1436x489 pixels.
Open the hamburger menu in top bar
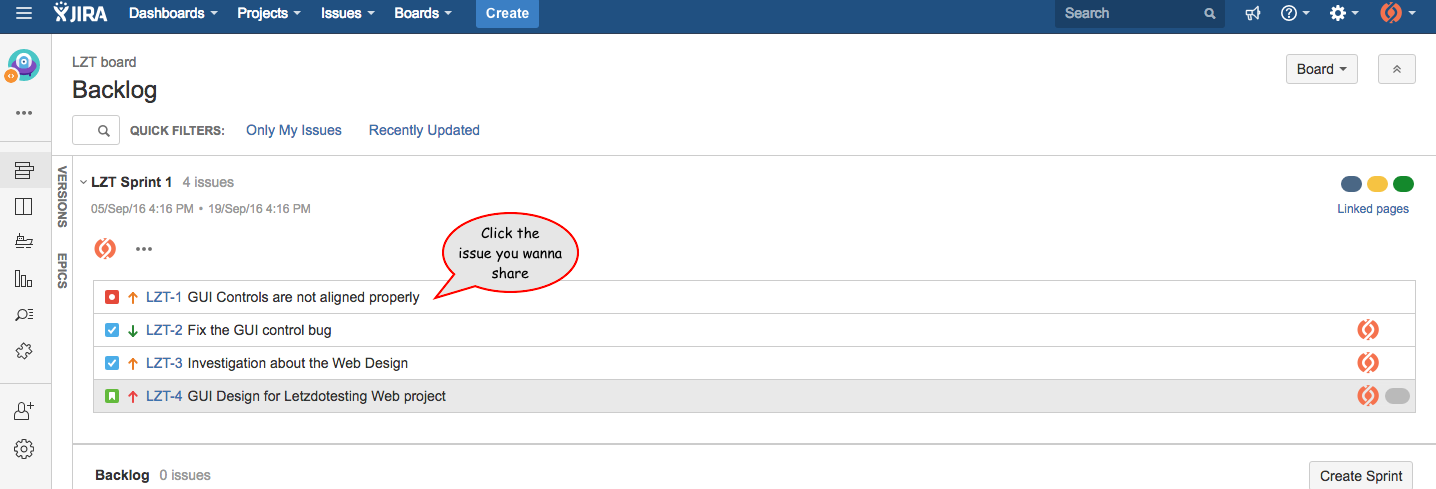[24, 14]
